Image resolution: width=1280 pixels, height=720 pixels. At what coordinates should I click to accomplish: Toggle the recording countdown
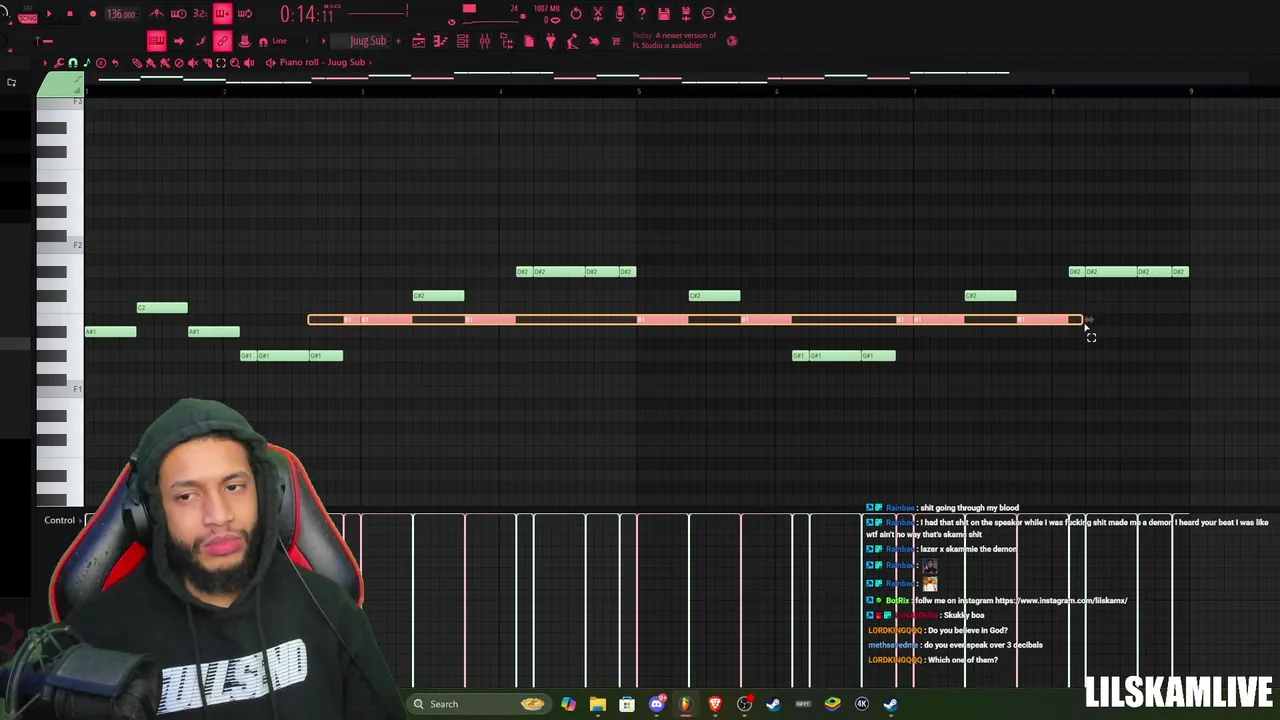pos(200,14)
